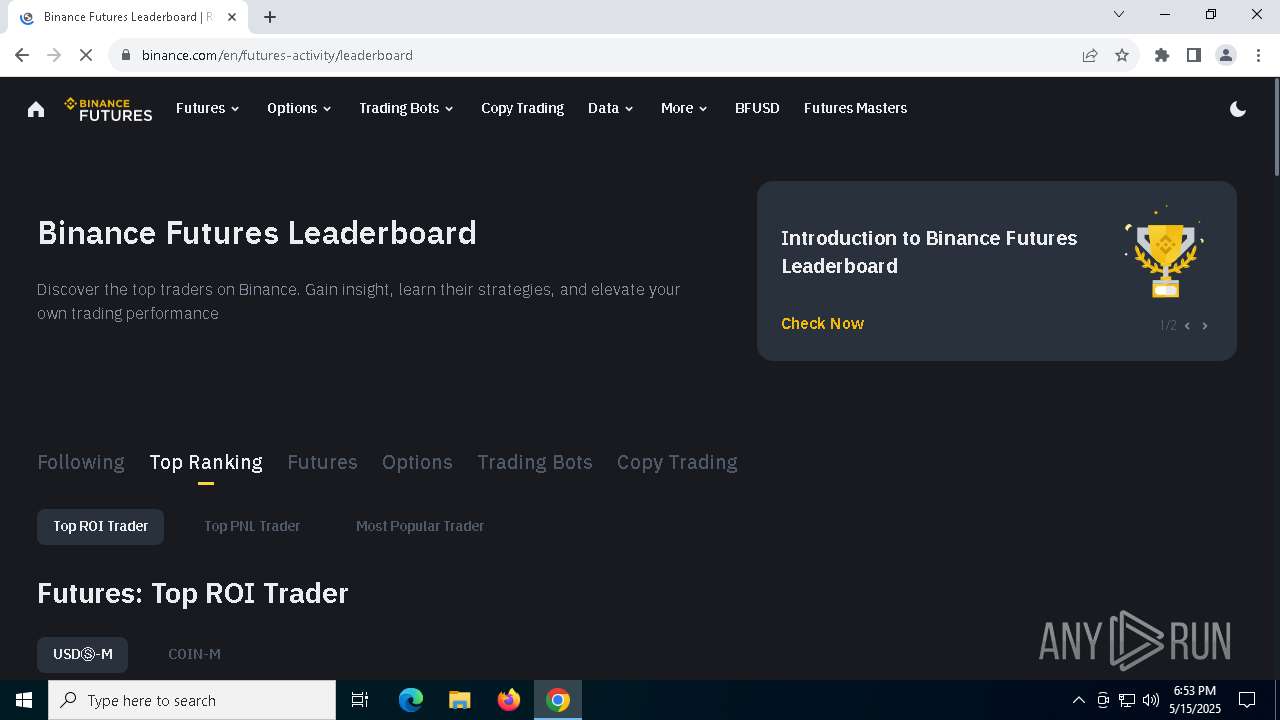Open Chrome extensions puzzle icon
The height and width of the screenshot is (720, 1280).
(x=1162, y=55)
